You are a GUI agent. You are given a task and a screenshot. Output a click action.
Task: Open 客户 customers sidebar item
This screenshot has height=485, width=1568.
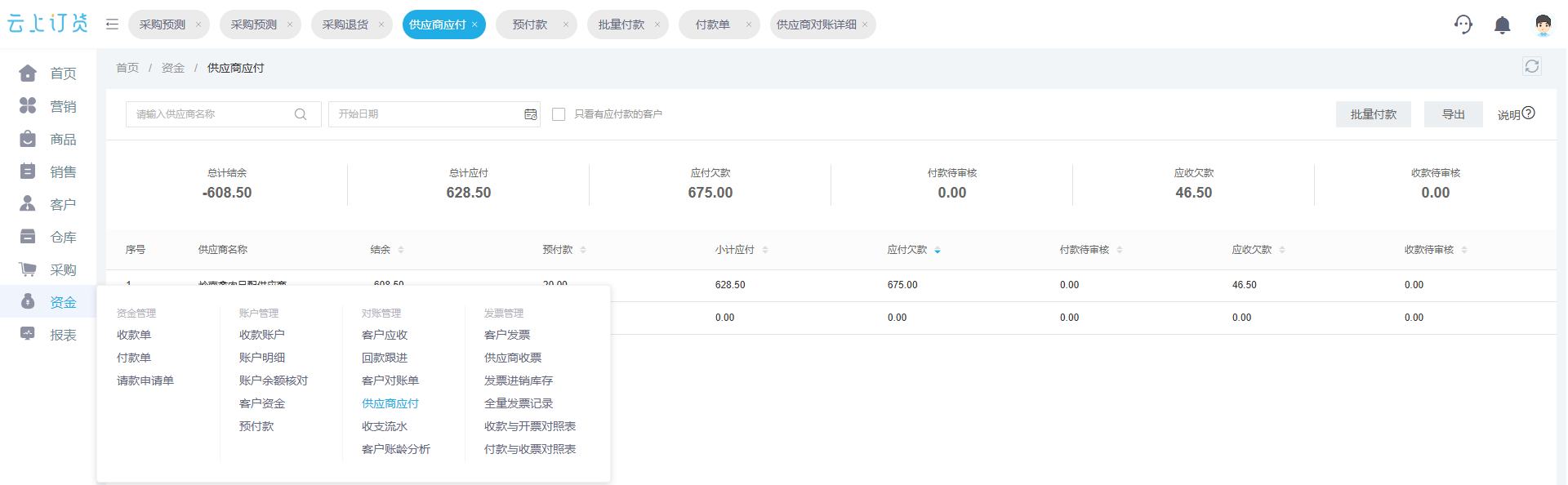47,204
